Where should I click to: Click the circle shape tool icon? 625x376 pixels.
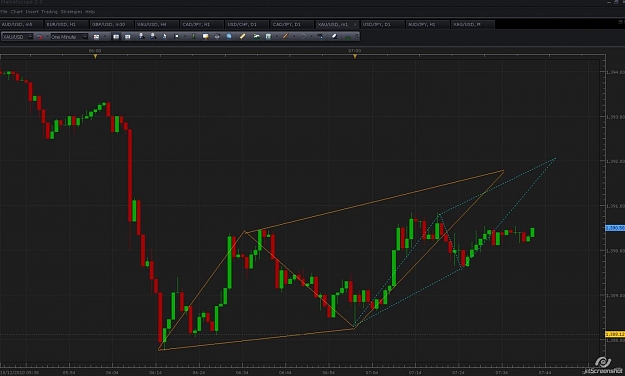pyautogui.click(x=303, y=36)
